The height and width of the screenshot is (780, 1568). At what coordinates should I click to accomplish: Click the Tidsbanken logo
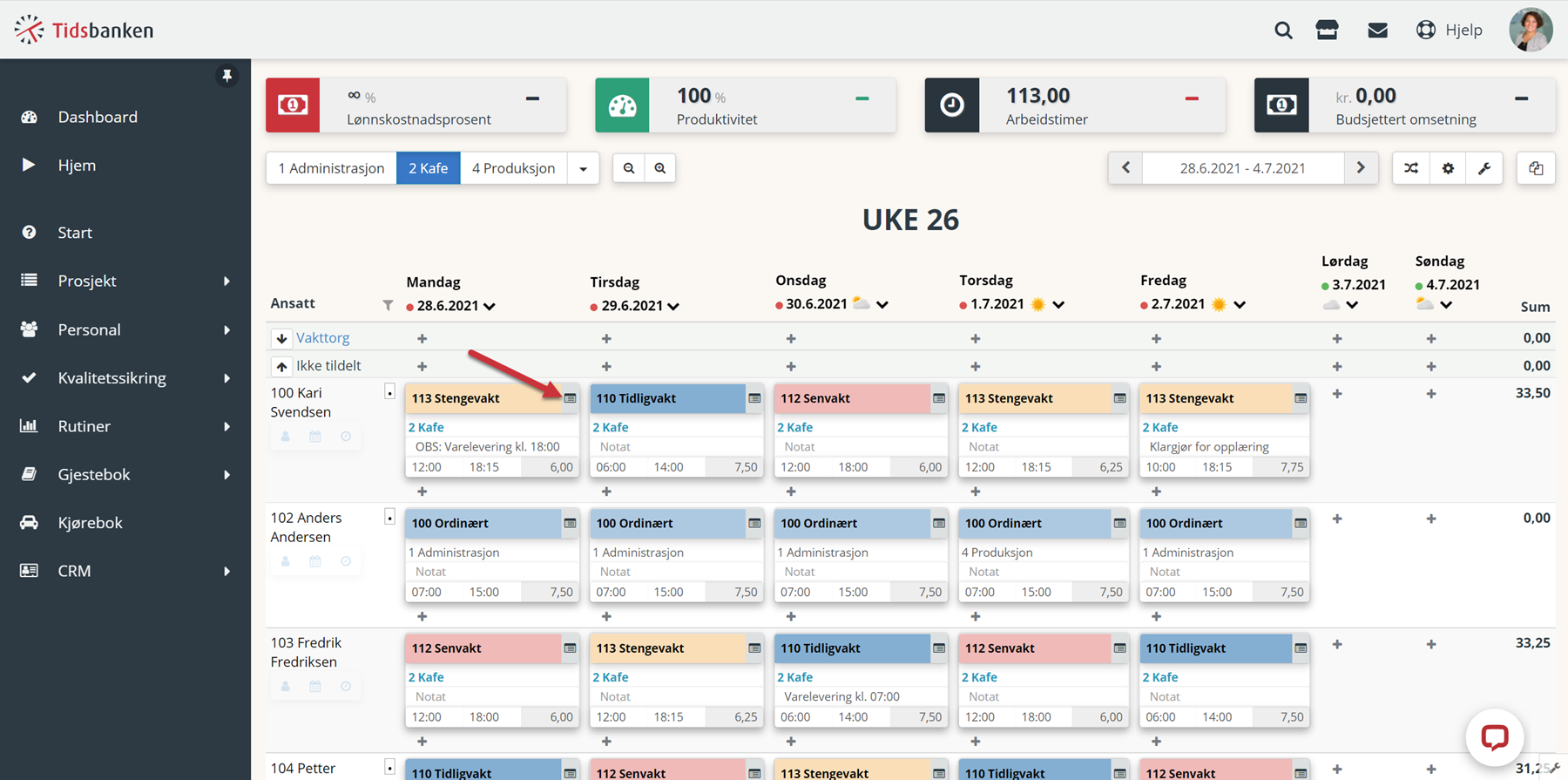point(84,30)
